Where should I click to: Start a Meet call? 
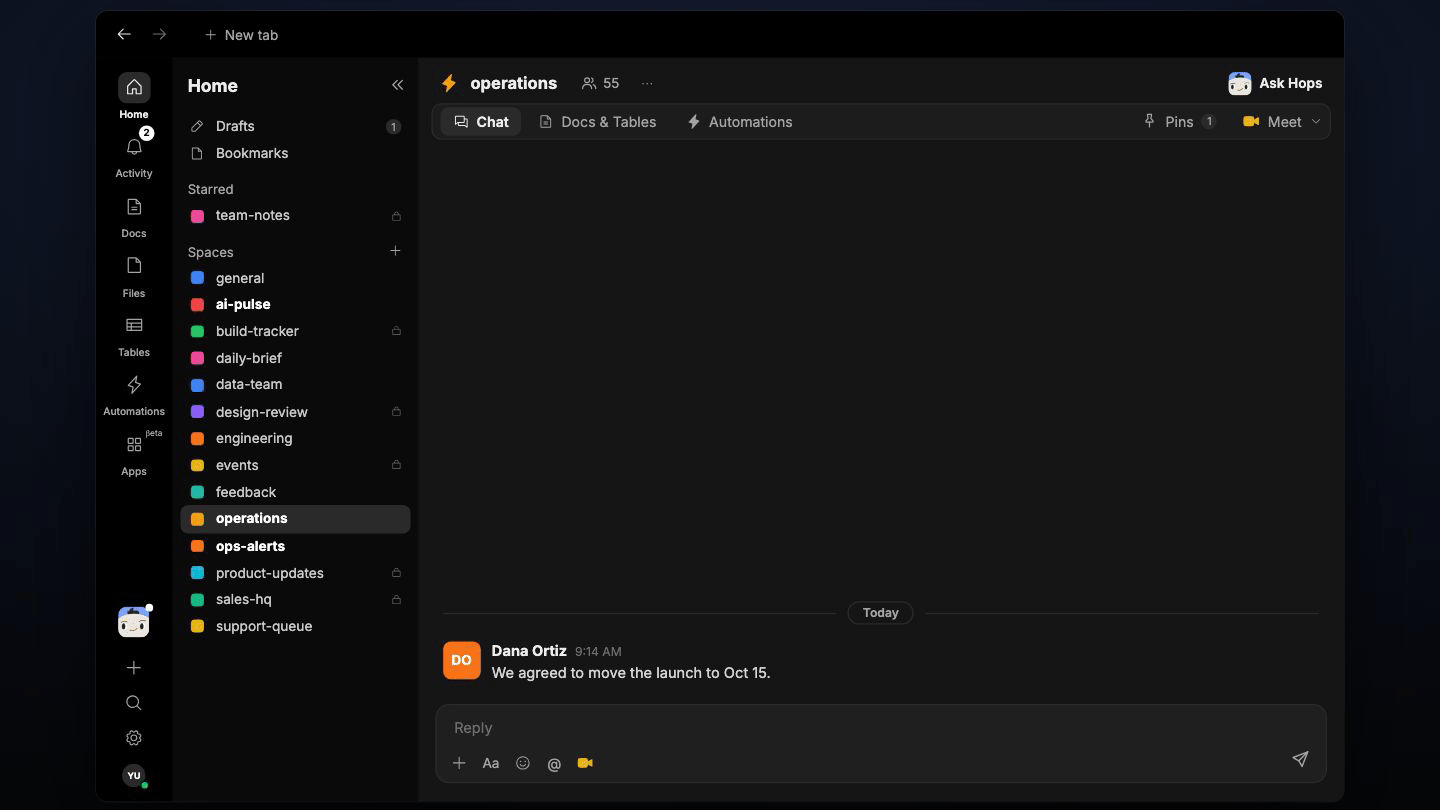click(1272, 122)
